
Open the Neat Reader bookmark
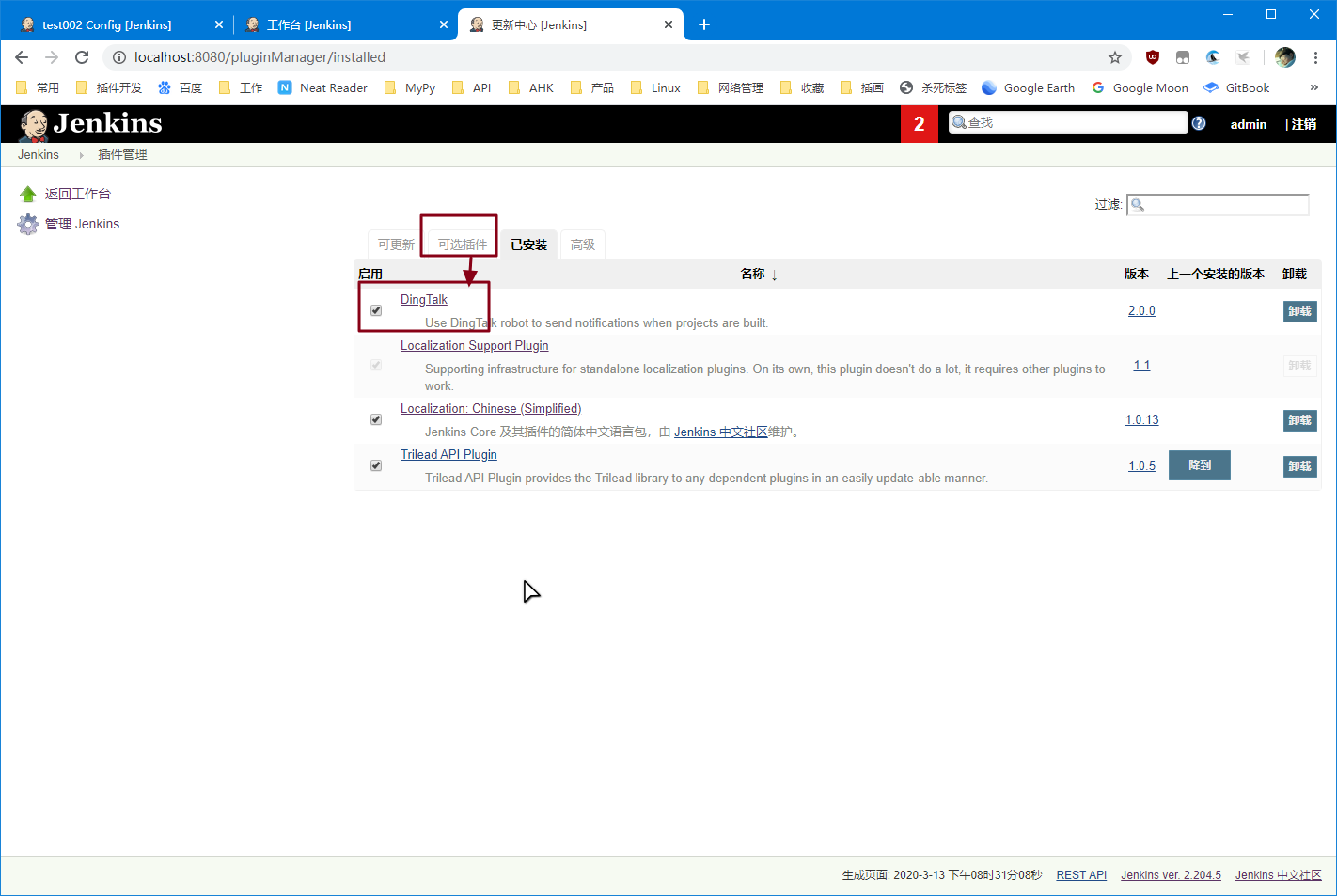(322, 87)
